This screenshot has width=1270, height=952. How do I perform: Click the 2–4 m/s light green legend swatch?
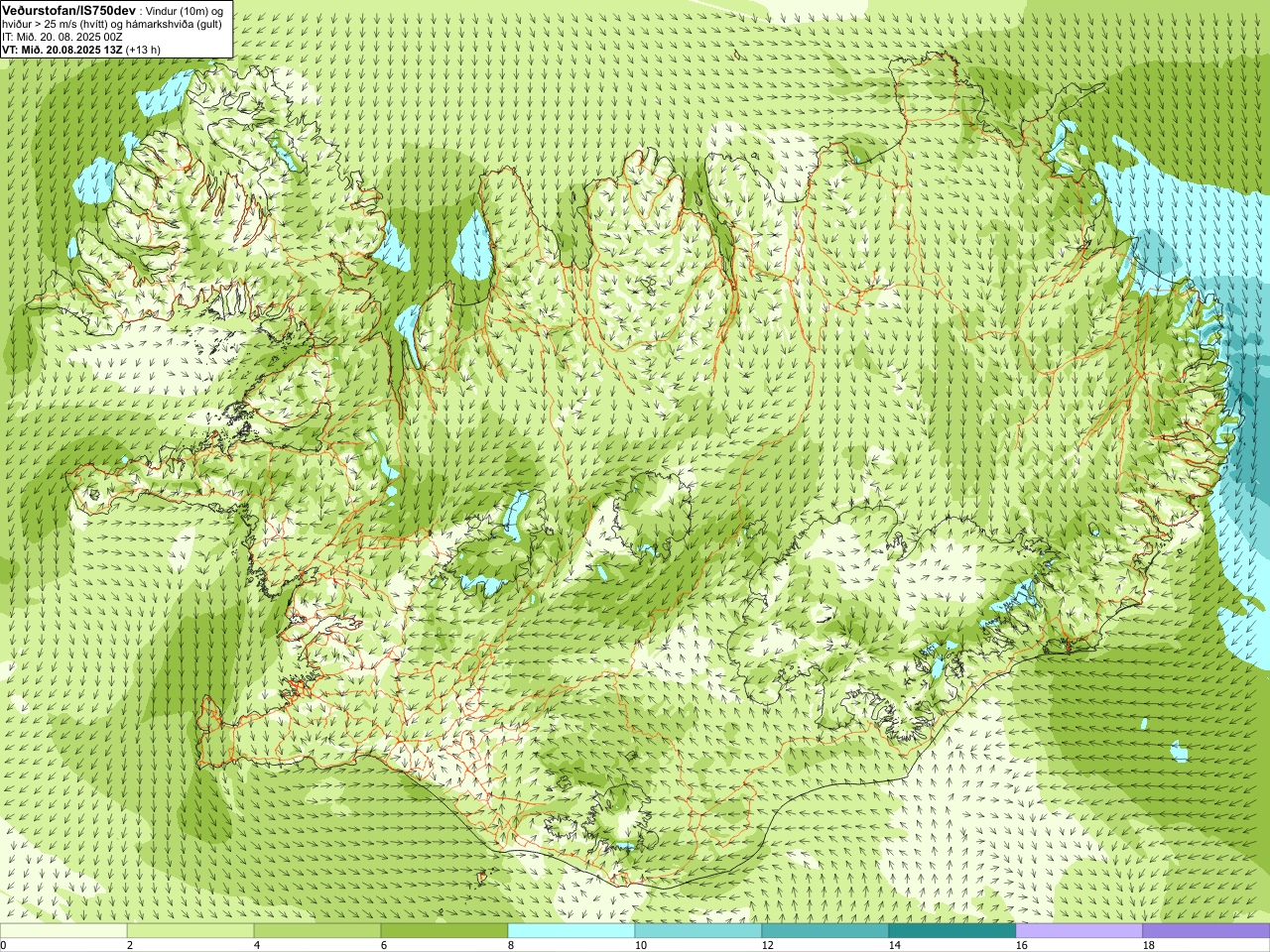(x=190, y=931)
